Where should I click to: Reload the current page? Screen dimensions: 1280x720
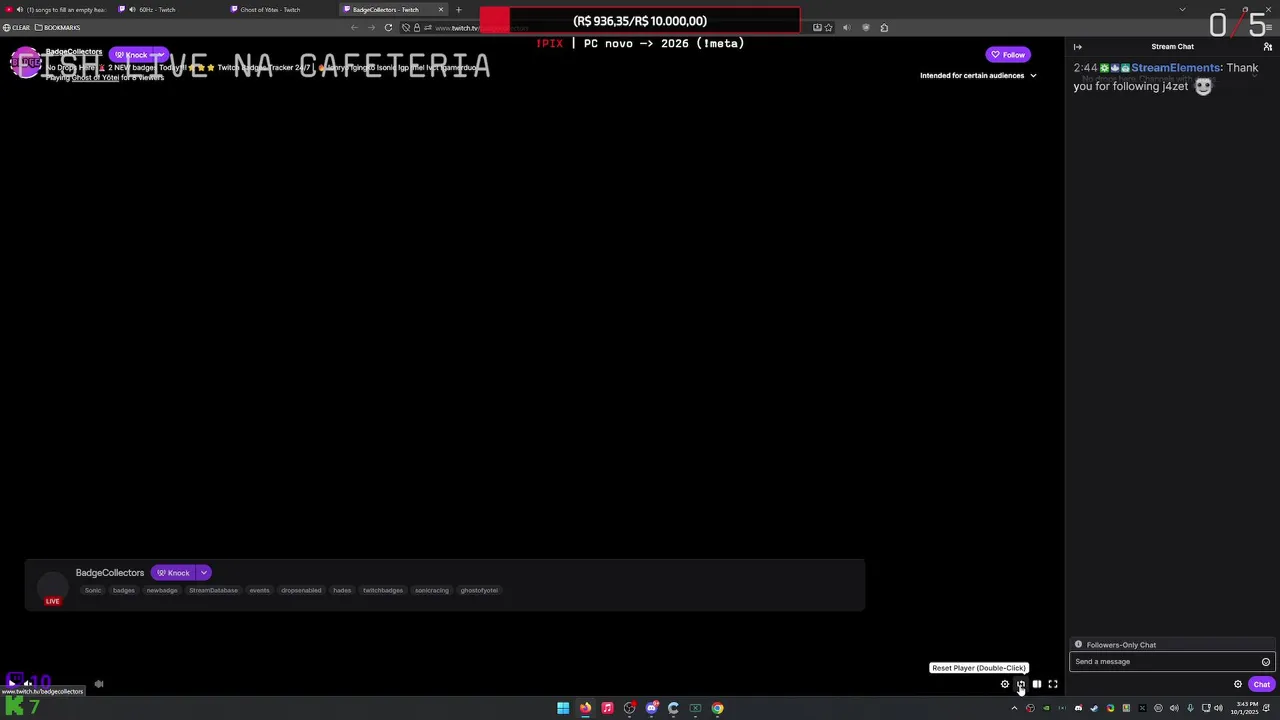click(388, 28)
